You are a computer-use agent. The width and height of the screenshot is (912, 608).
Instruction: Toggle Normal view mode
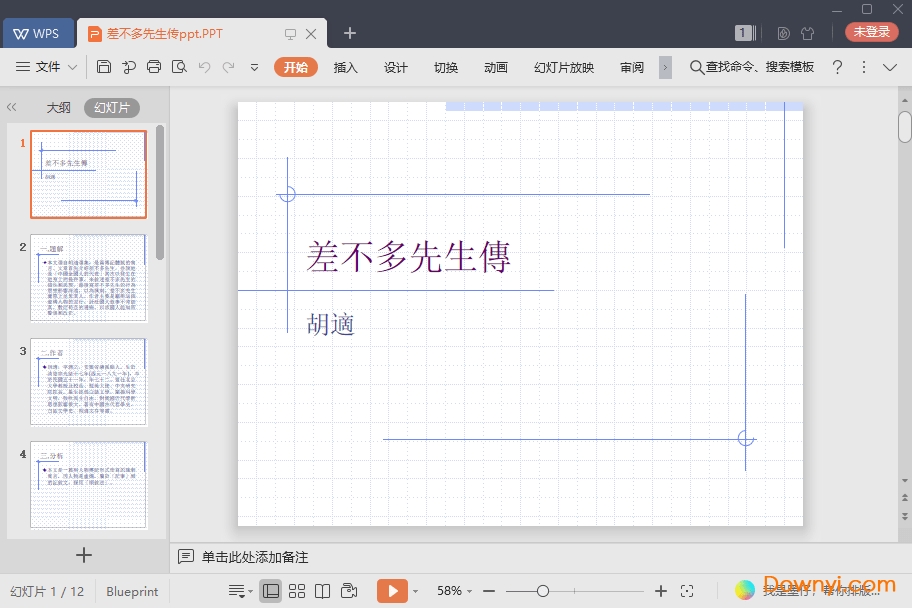click(270, 590)
